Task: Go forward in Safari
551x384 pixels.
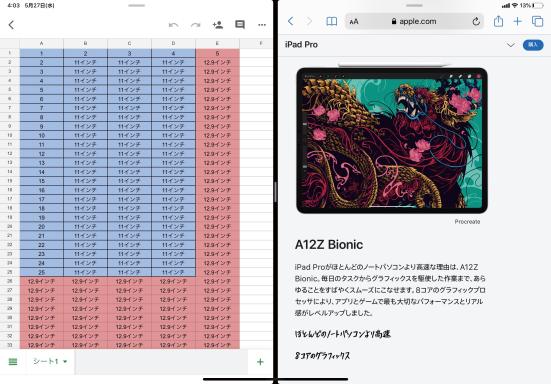Action: [x=309, y=21]
